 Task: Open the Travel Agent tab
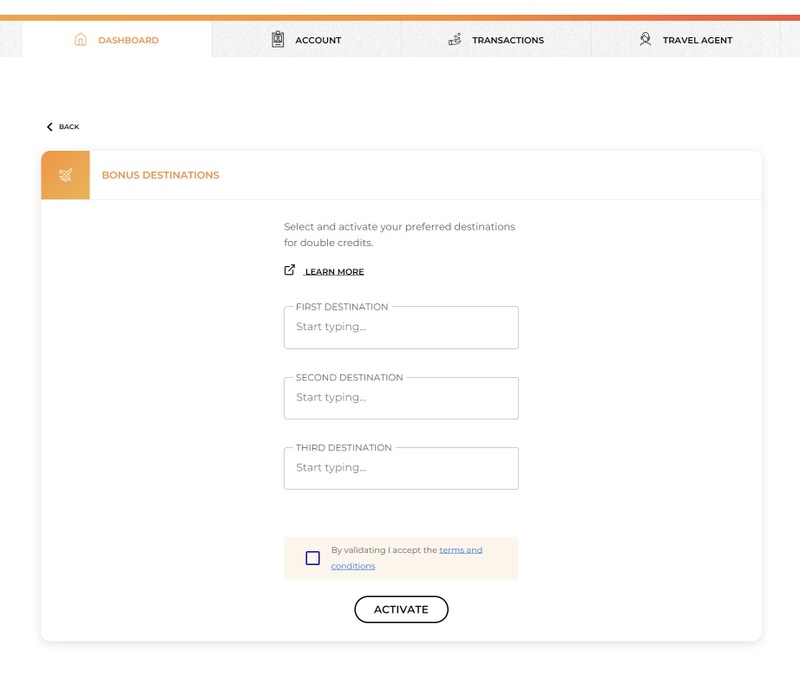[x=686, y=39]
